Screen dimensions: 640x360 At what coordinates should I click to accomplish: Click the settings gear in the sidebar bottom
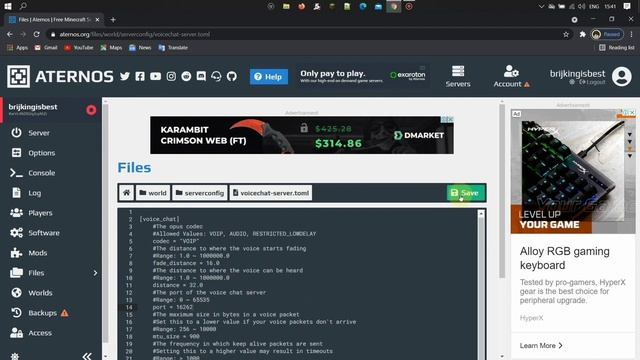coord(15,356)
